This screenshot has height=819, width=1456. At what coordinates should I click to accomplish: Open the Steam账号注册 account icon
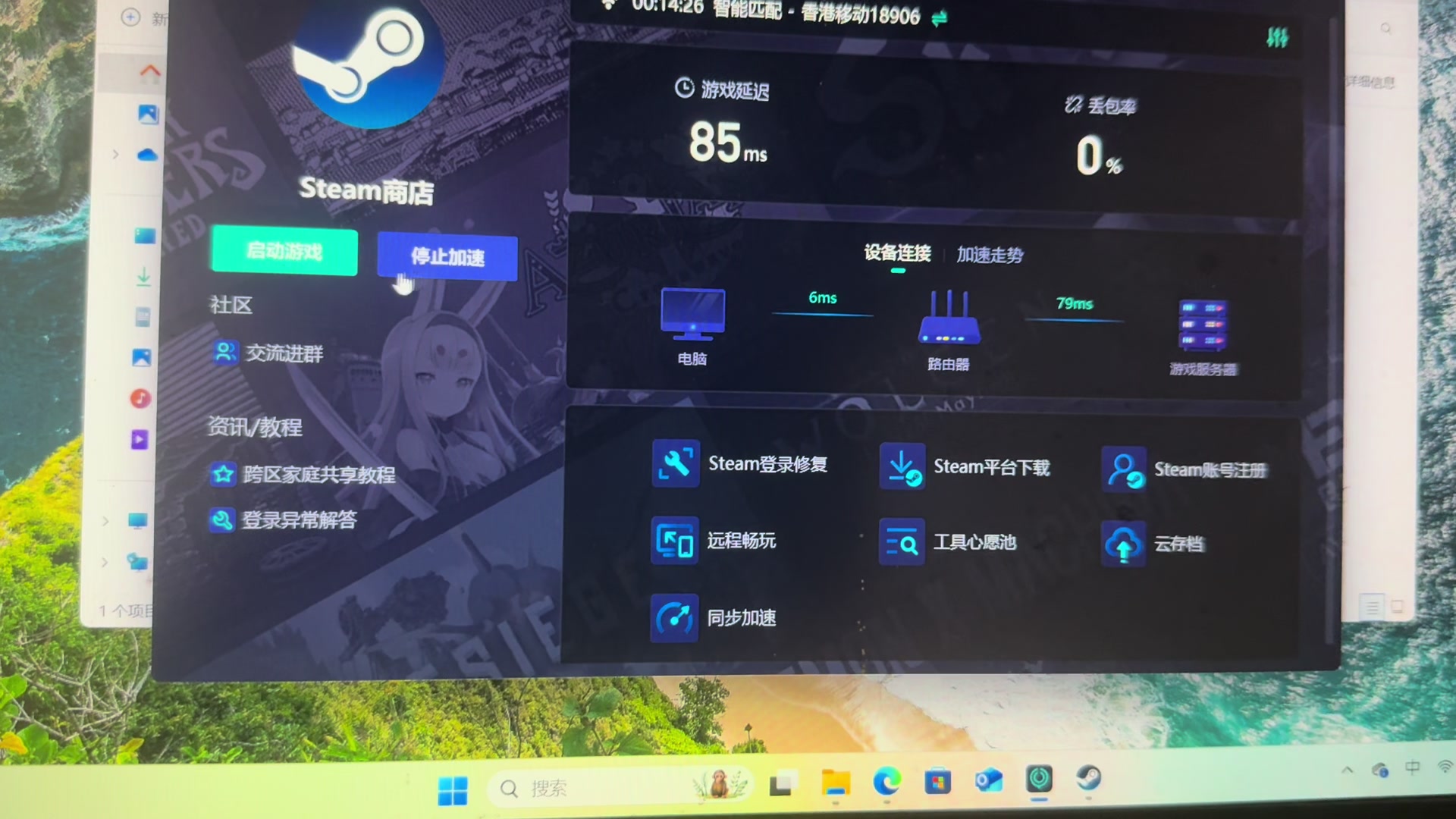tap(1124, 469)
